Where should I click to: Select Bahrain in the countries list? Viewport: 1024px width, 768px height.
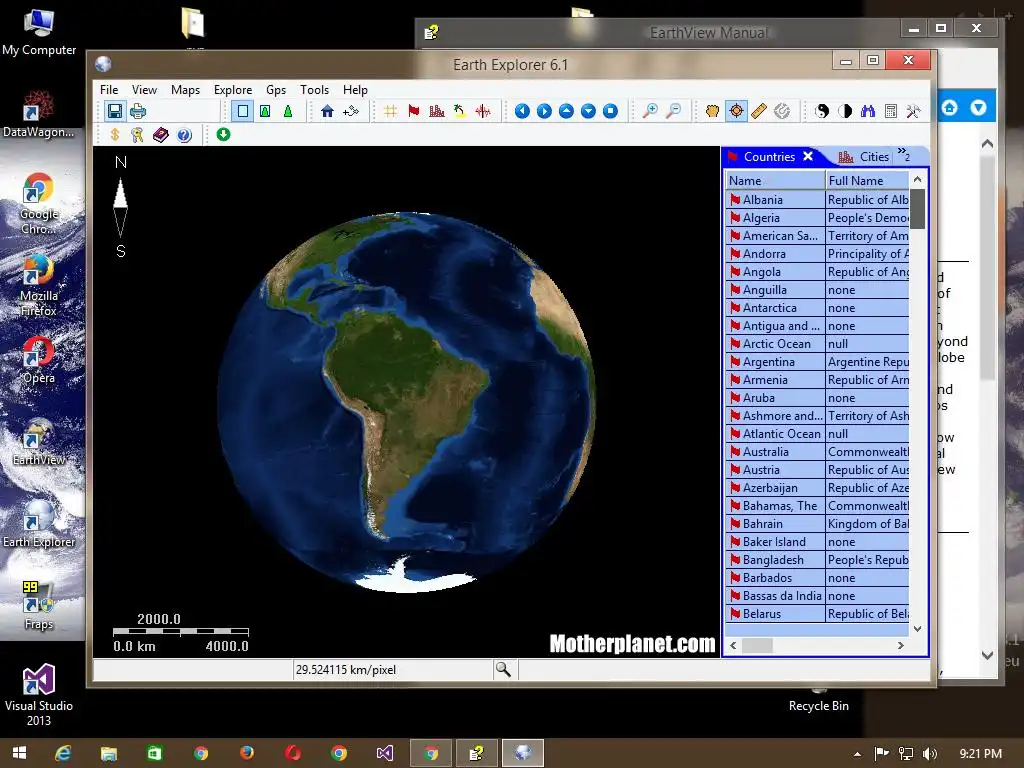[x=817, y=524]
